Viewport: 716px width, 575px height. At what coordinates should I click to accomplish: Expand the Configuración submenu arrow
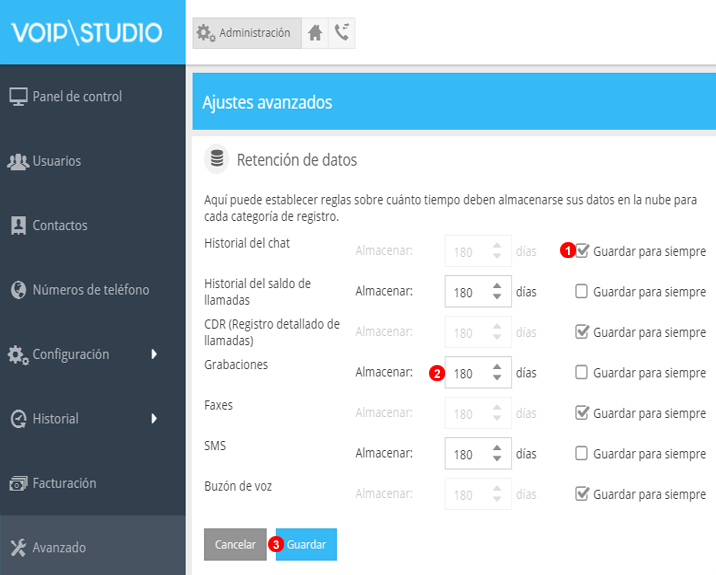coord(154,354)
